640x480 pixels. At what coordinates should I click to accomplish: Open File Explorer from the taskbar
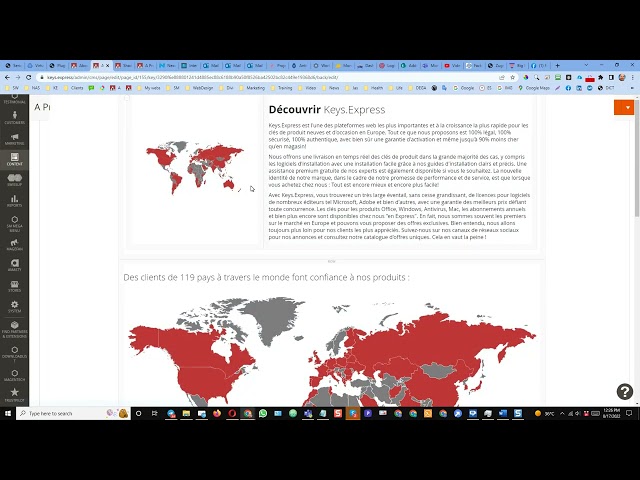[186, 413]
